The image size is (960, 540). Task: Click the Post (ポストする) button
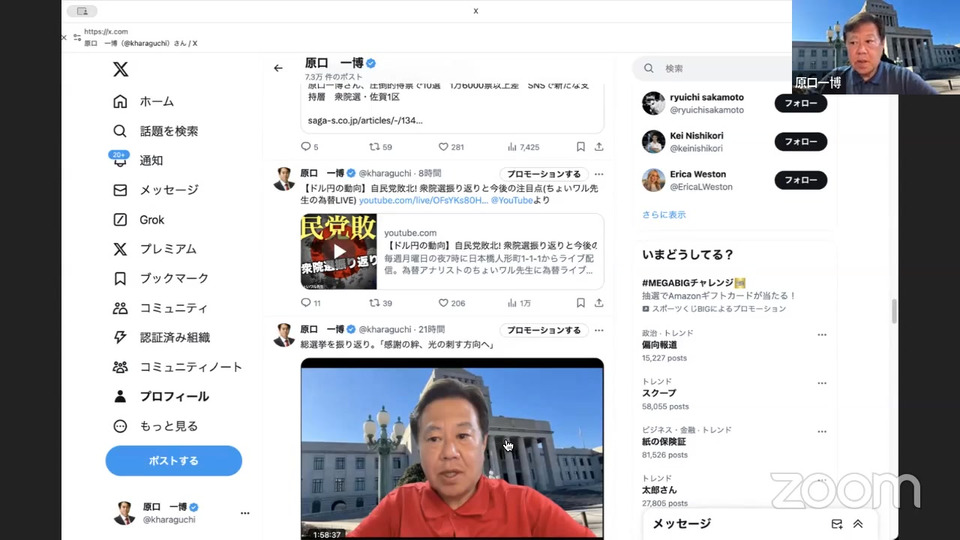point(174,460)
